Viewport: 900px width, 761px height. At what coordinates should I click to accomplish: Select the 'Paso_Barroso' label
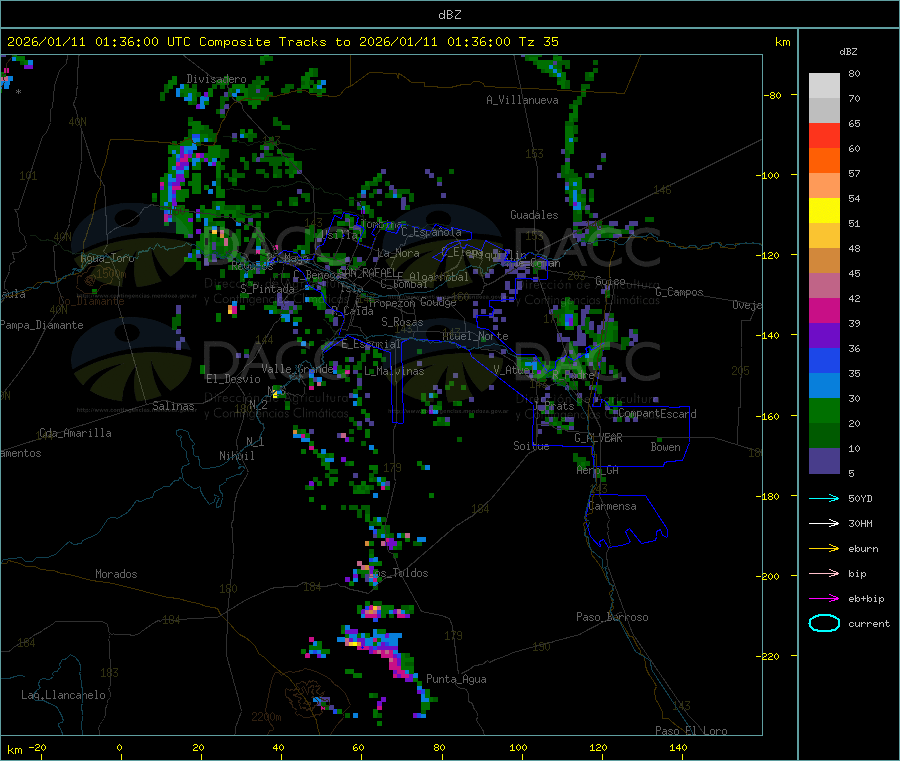[612, 617]
